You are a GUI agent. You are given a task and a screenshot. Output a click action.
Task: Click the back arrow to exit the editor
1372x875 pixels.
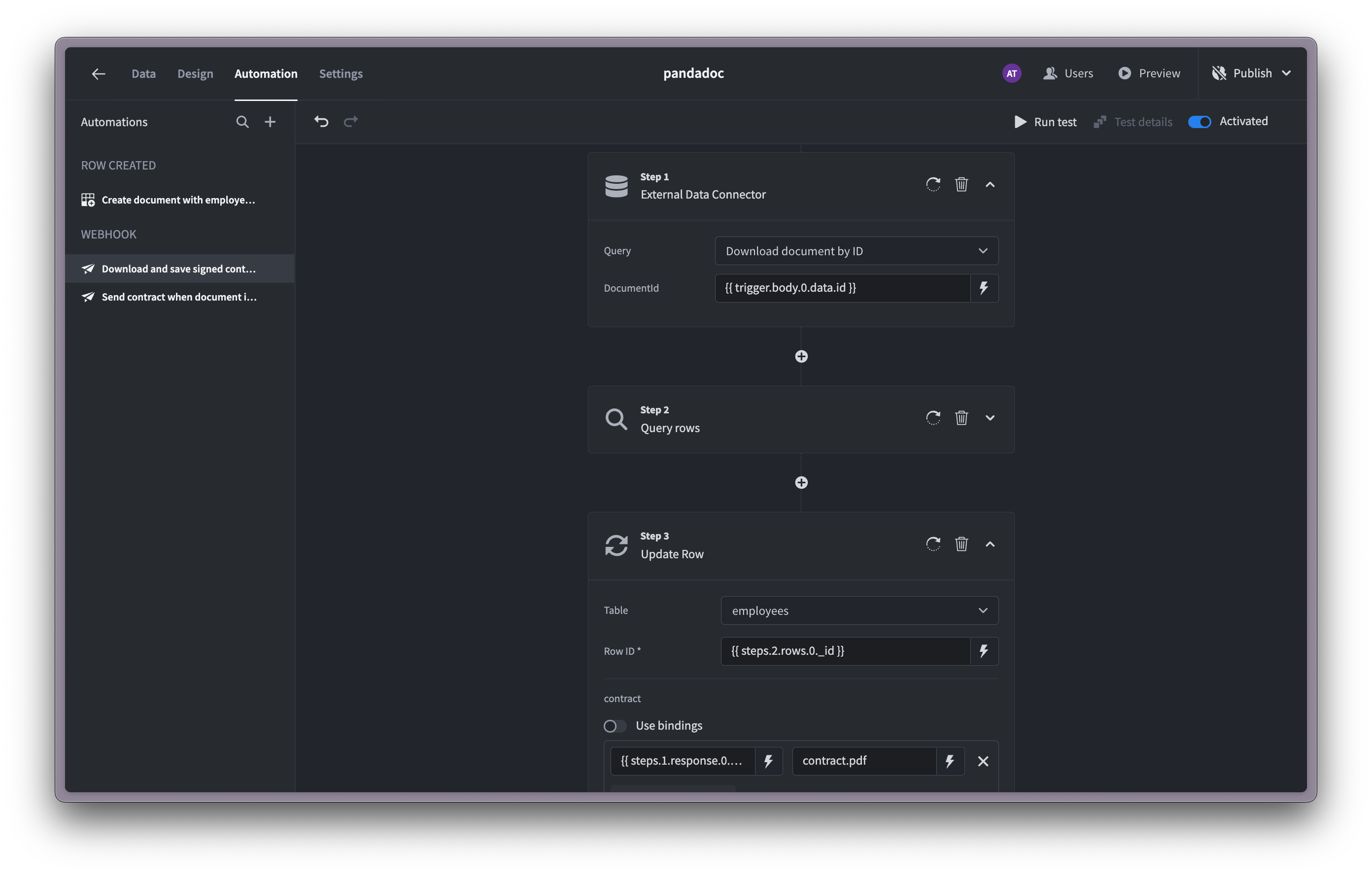(x=98, y=73)
